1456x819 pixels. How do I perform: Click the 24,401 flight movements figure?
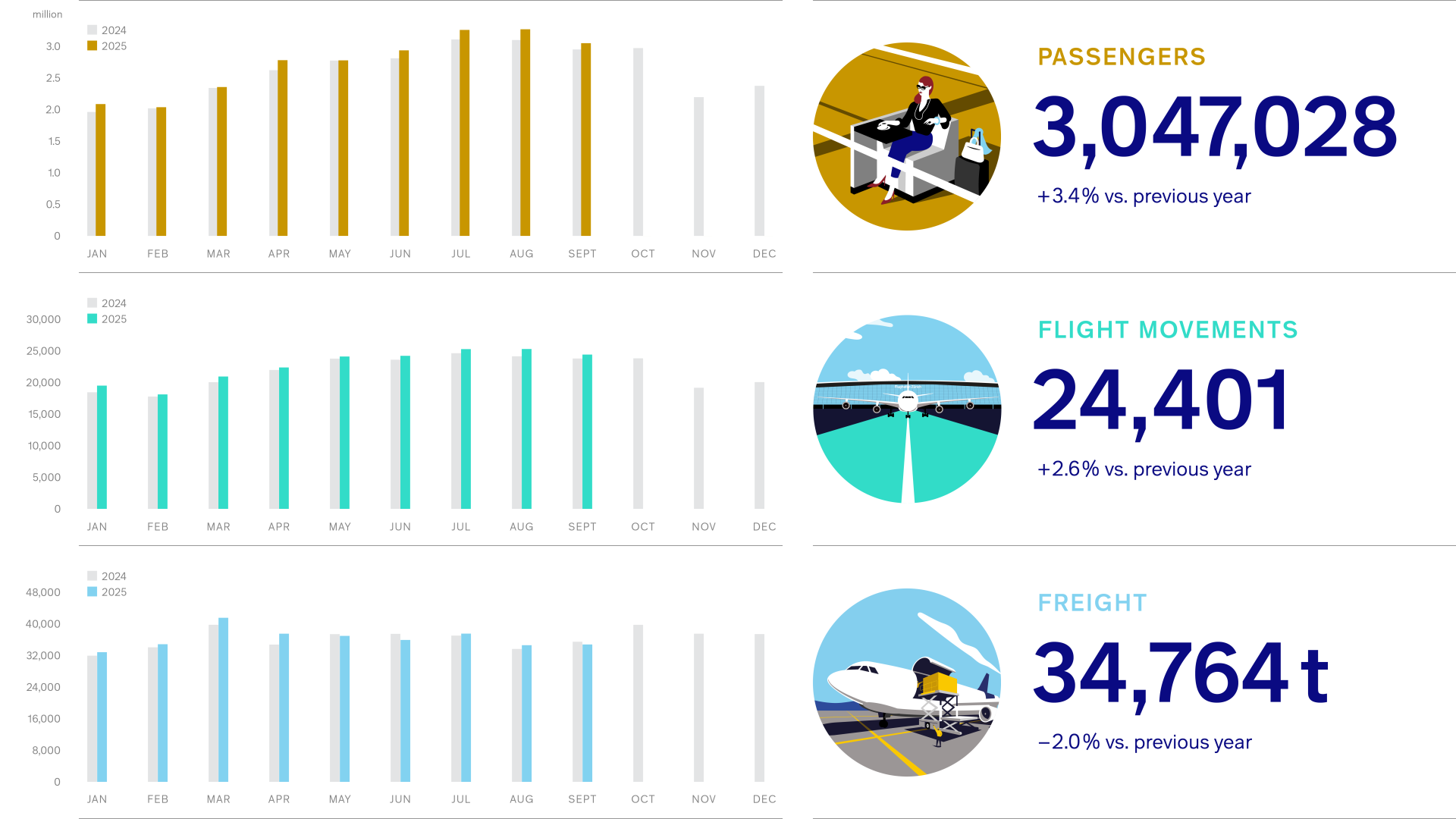coord(1160,400)
